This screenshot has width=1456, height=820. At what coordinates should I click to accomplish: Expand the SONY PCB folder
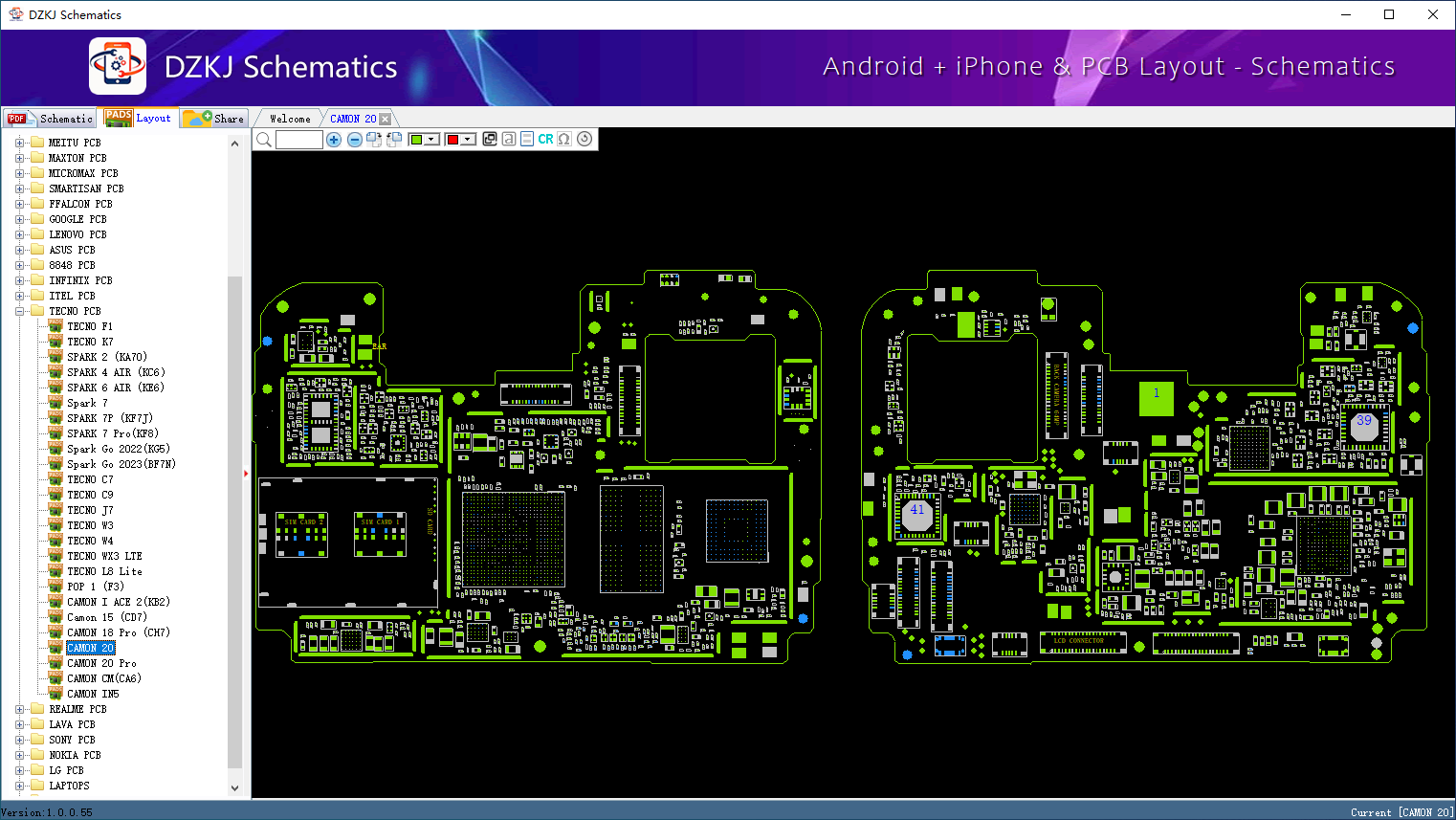[19, 740]
